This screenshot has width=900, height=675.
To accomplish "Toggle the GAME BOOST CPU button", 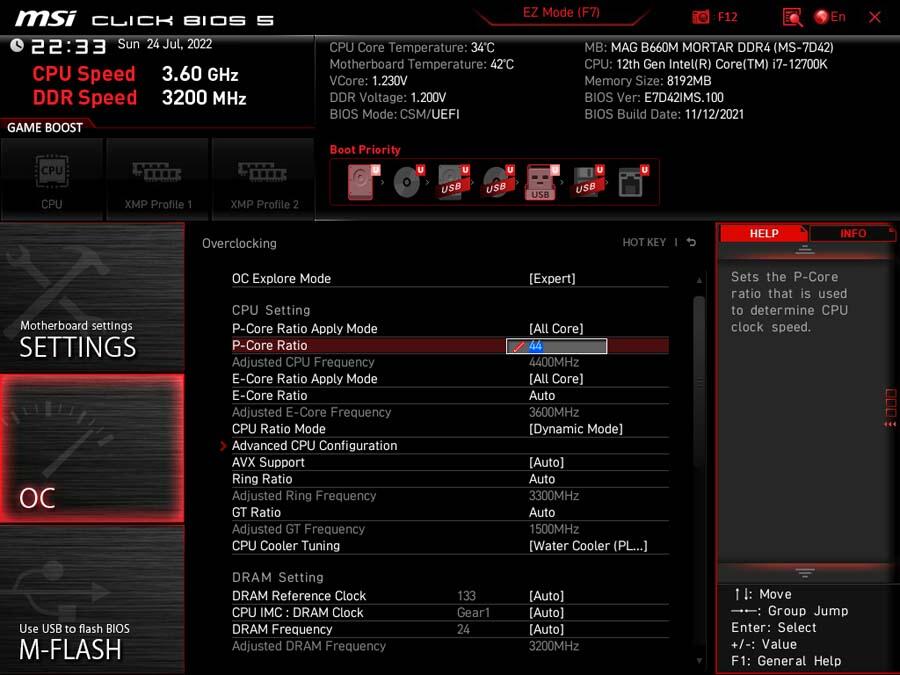I will click(52, 180).
